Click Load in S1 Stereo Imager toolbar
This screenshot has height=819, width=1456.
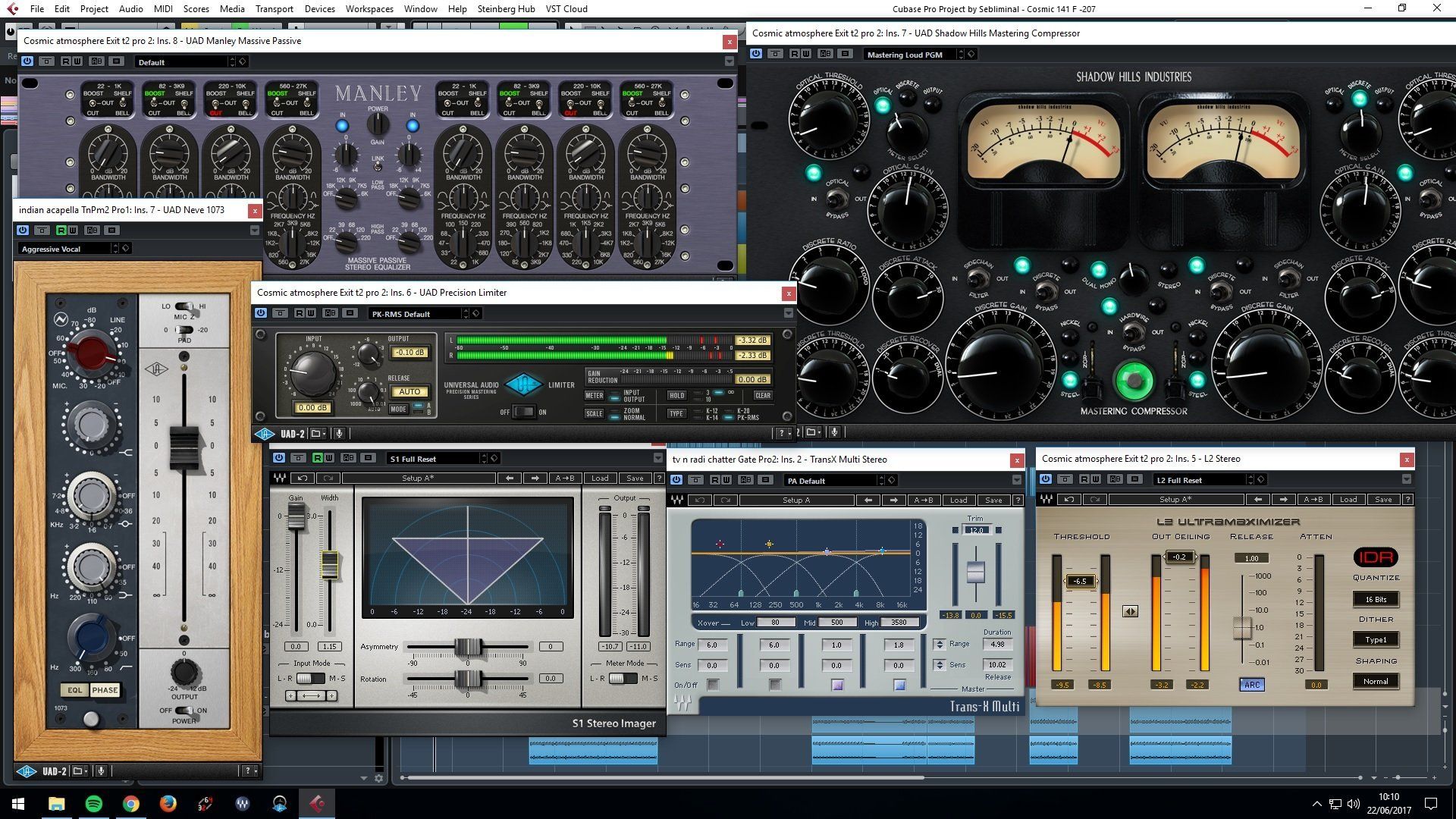coord(600,478)
